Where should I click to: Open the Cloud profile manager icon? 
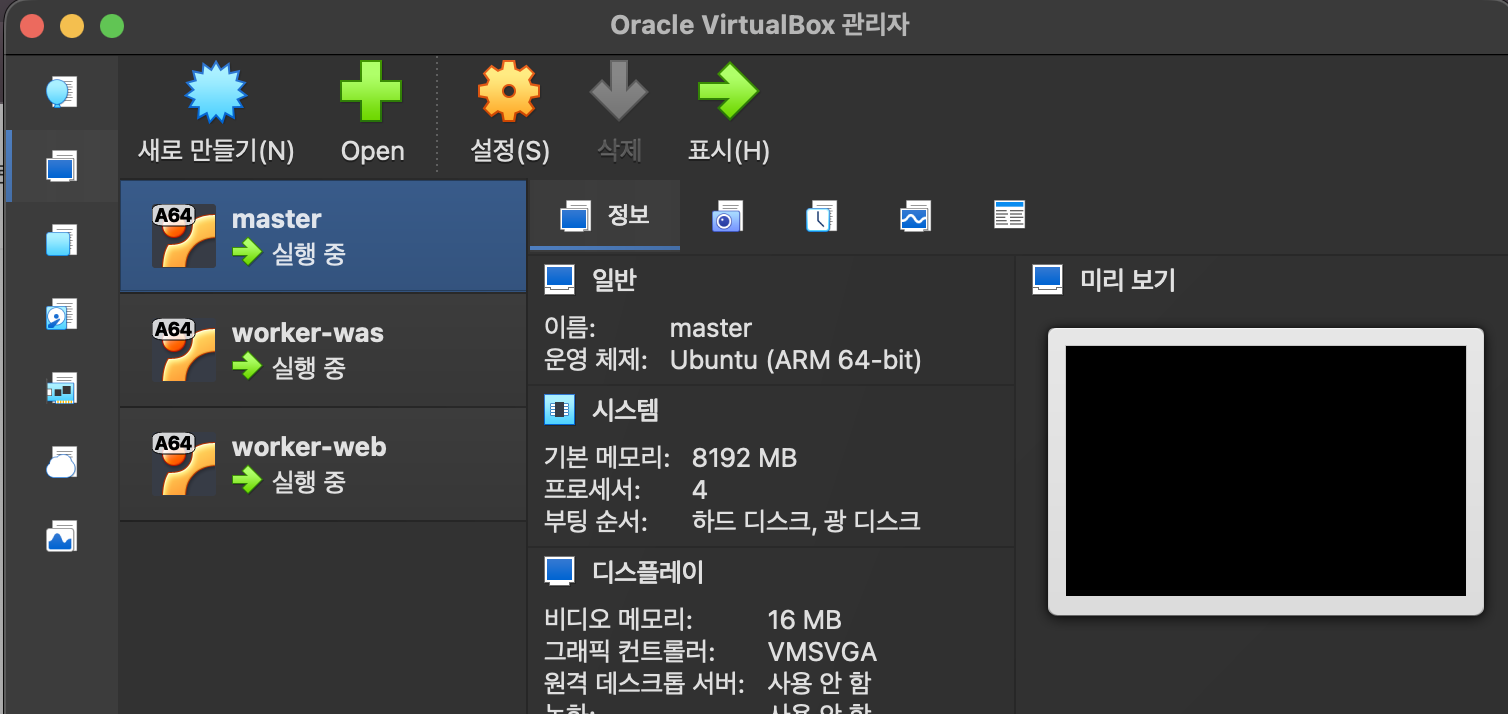pyautogui.click(x=61, y=462)
